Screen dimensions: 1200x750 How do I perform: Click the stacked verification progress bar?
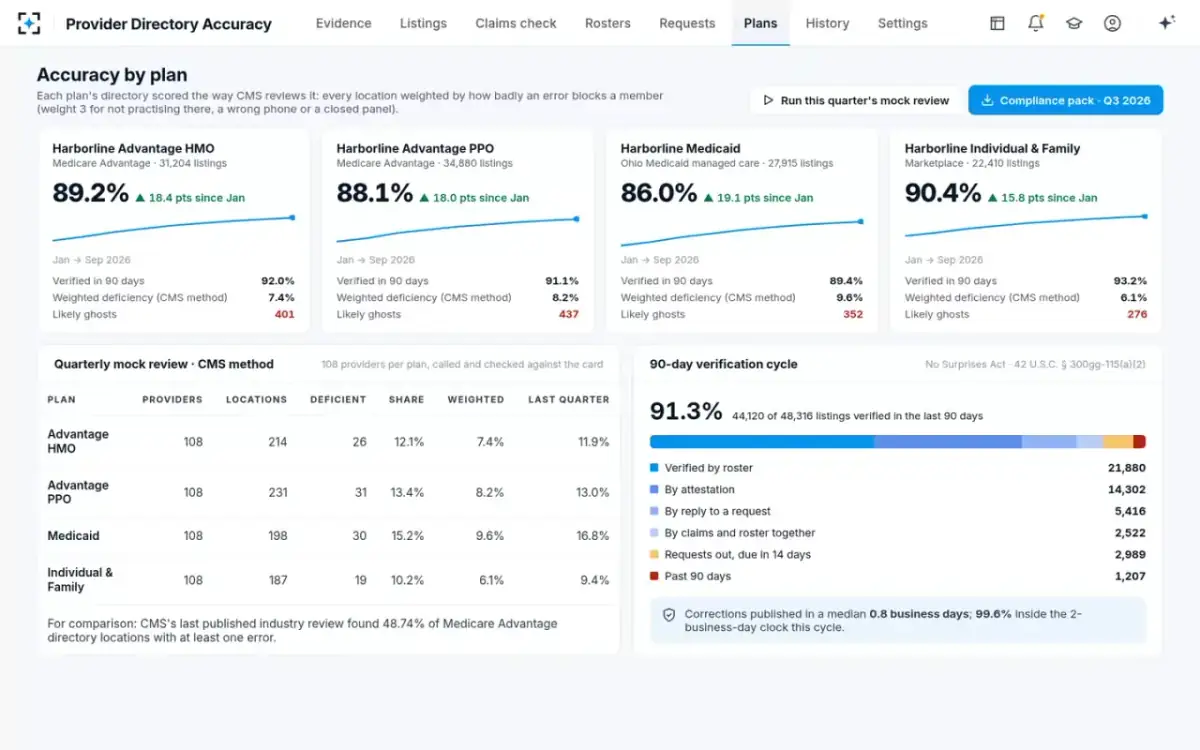click(898, 441)
